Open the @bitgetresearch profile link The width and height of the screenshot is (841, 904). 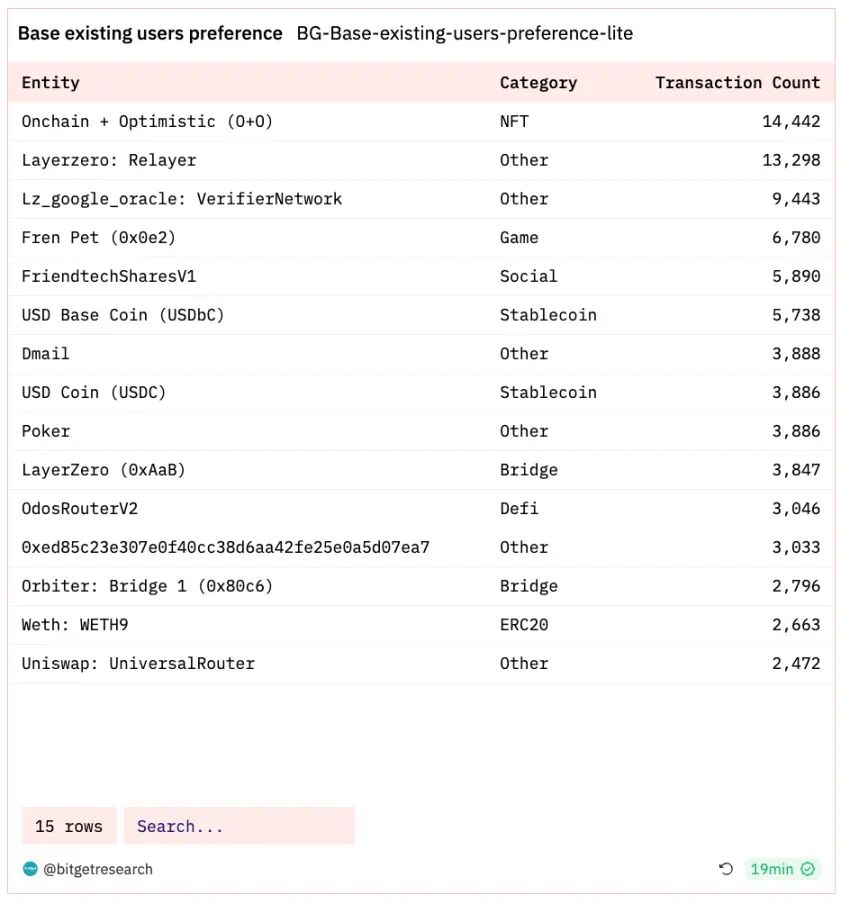tap(98, 869)
